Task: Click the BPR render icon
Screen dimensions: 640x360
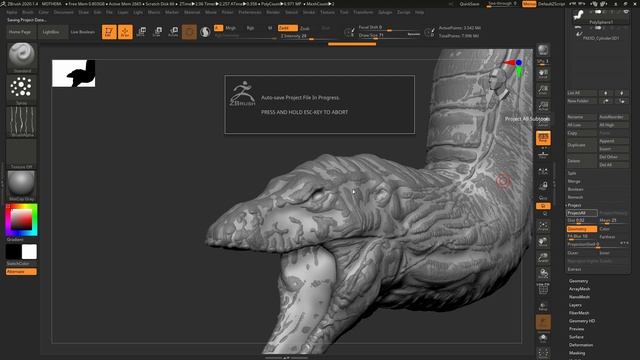Action: pyautogui.click(x=543, y=50)
